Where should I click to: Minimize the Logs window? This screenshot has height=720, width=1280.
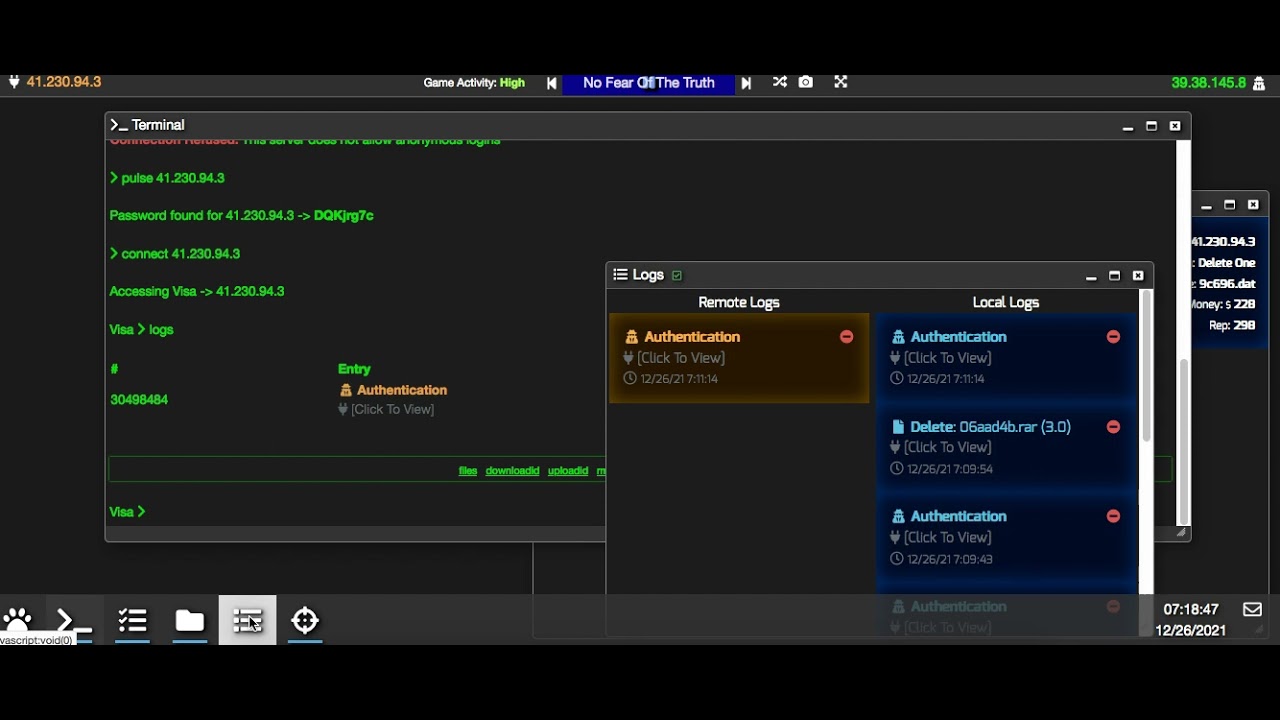(1091, 276)
